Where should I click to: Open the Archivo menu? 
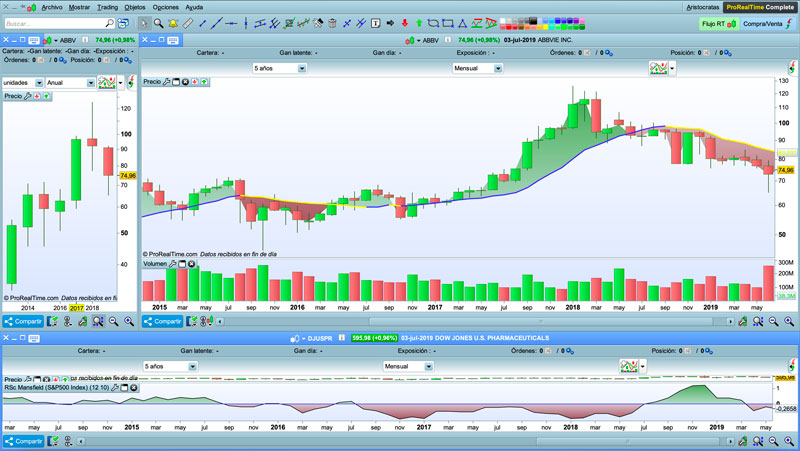click(x=52, y=7)
